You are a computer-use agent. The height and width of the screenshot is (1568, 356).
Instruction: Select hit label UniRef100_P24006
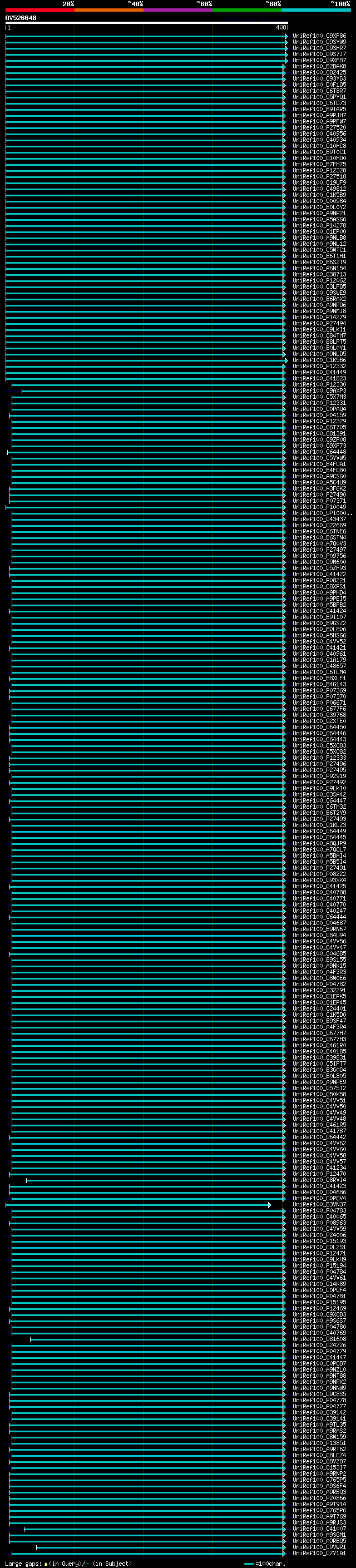coord(319,1234)
